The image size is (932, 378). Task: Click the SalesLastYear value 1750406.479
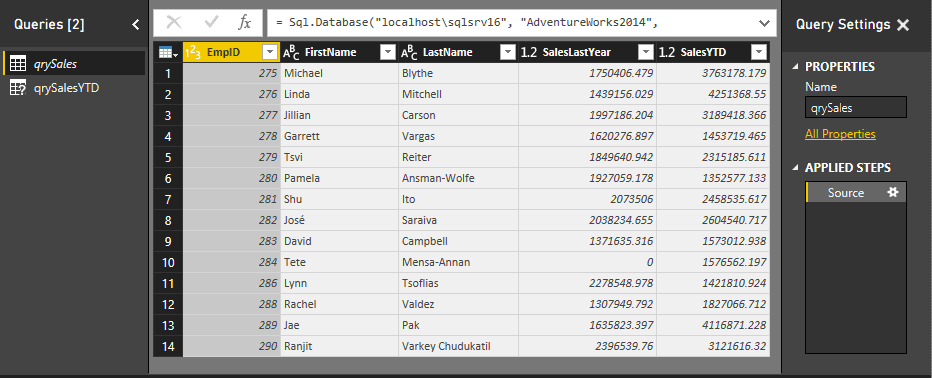(x=587, y=73)
